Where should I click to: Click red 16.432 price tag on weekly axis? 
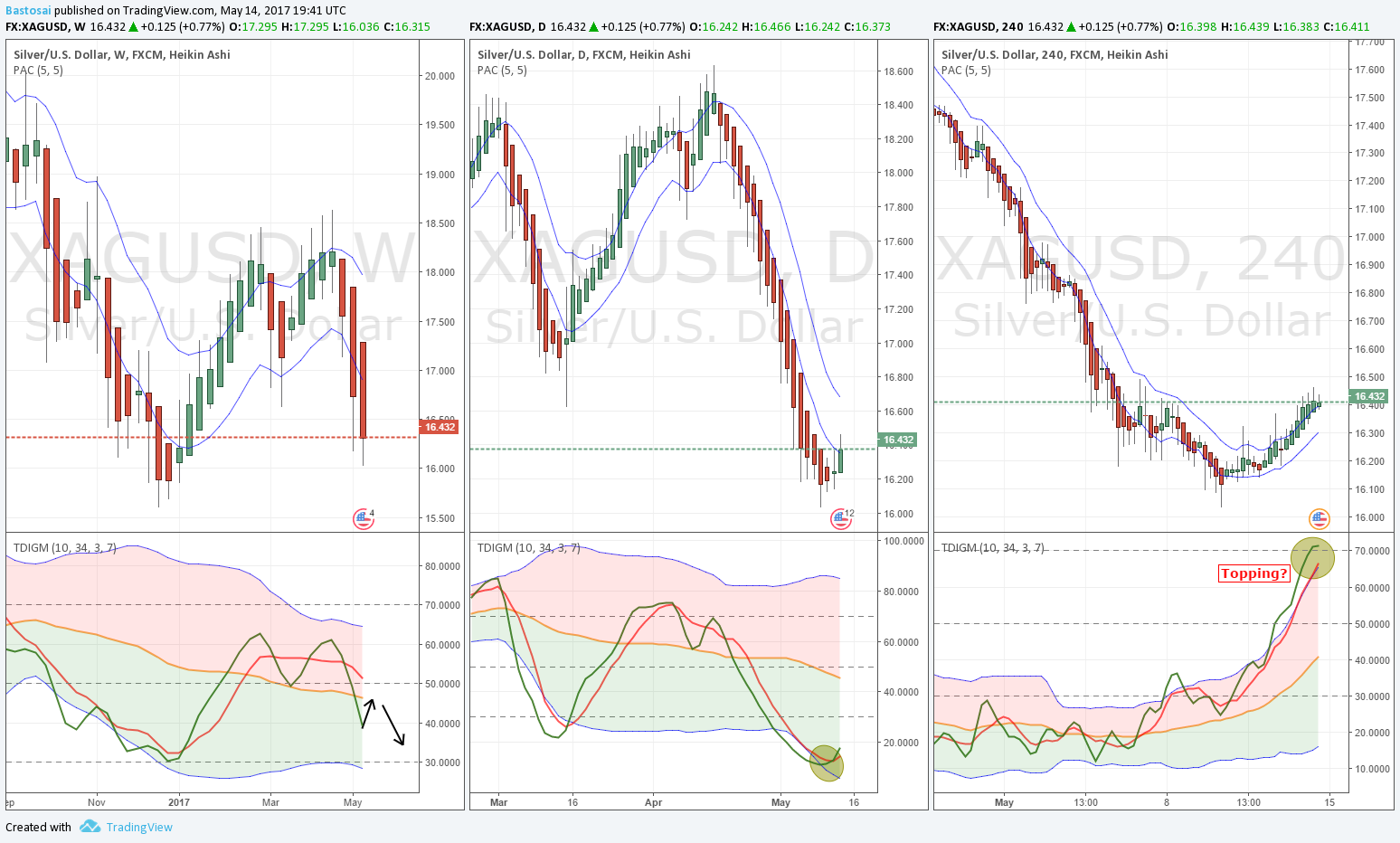coord(440,427)
